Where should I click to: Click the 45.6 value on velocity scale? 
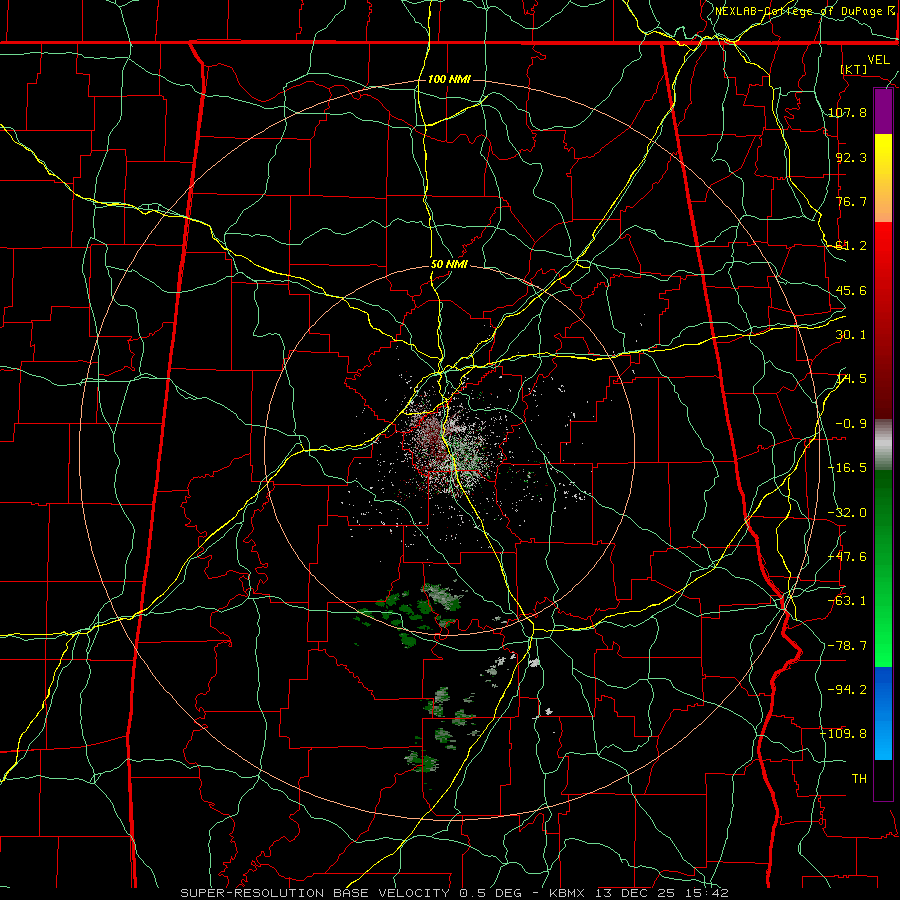pos(851,290)
